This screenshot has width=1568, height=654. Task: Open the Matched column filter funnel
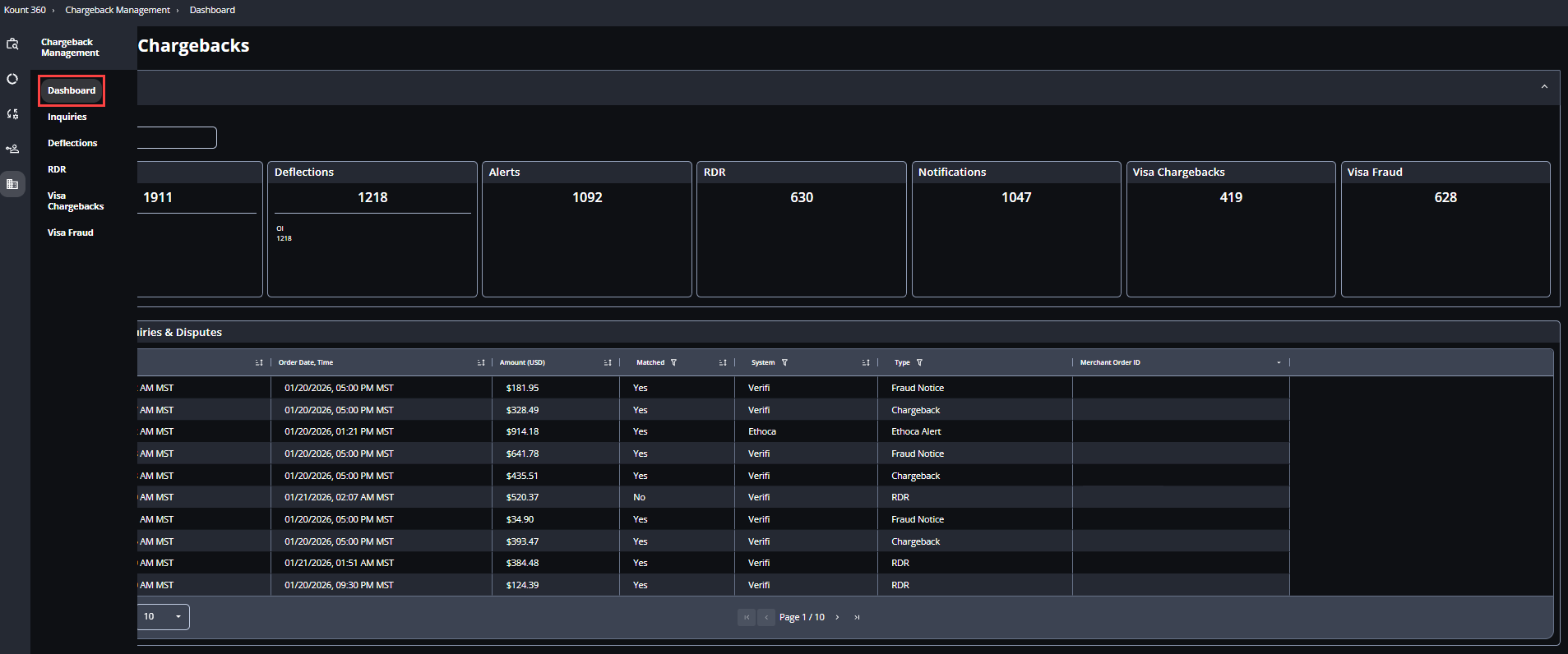[x=673, y=362]
